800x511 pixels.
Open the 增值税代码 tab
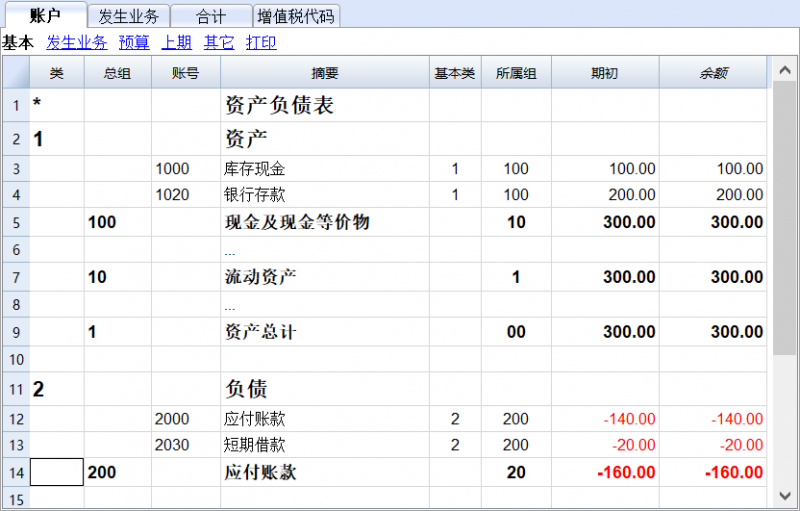pos(297,16)
